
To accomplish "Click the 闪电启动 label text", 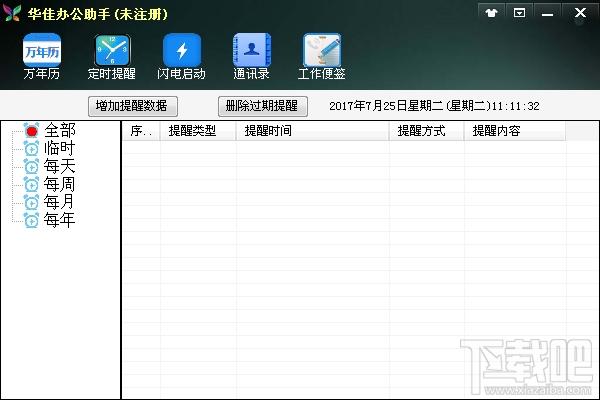I will click(181, 74).
